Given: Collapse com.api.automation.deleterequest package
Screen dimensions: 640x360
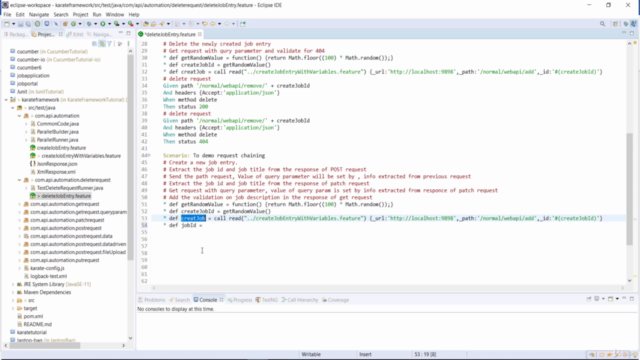Looking at the screenshot, I should click(19, 180).
